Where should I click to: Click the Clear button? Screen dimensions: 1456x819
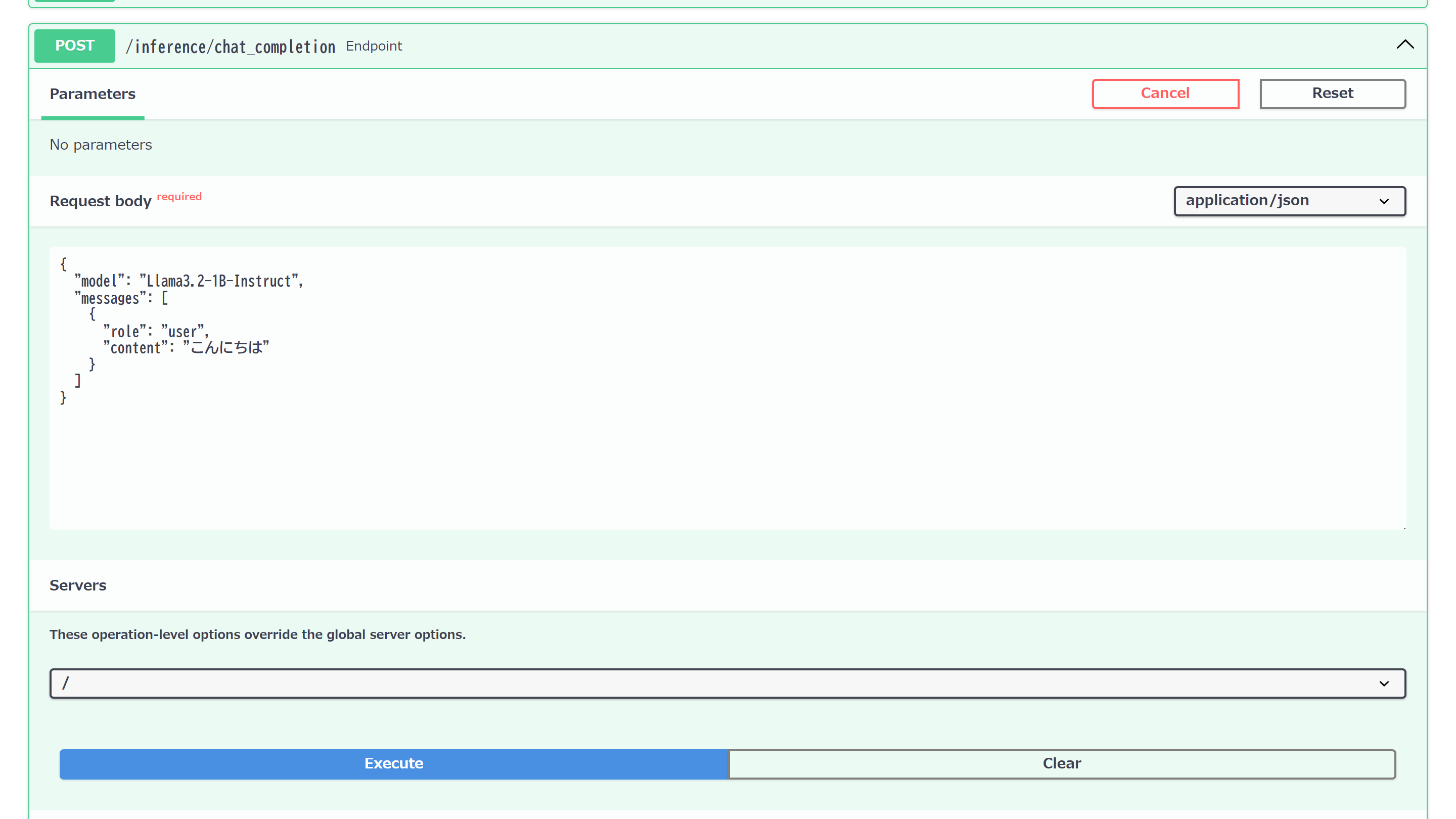pyautogui.click(x=1062, y=763)
